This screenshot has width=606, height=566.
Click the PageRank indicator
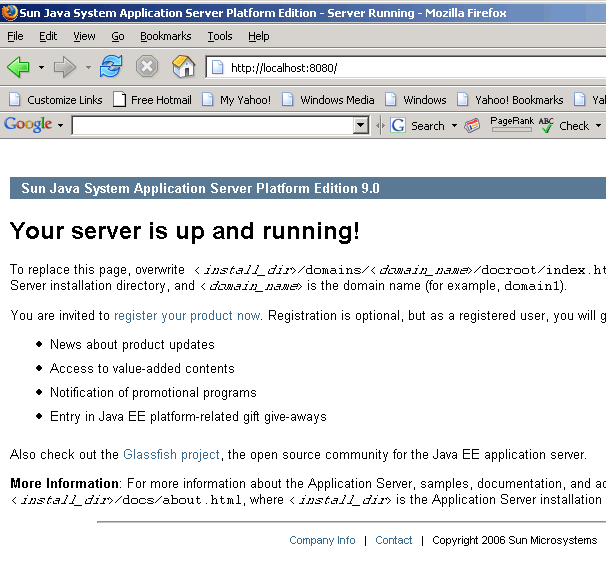point(512,124)
